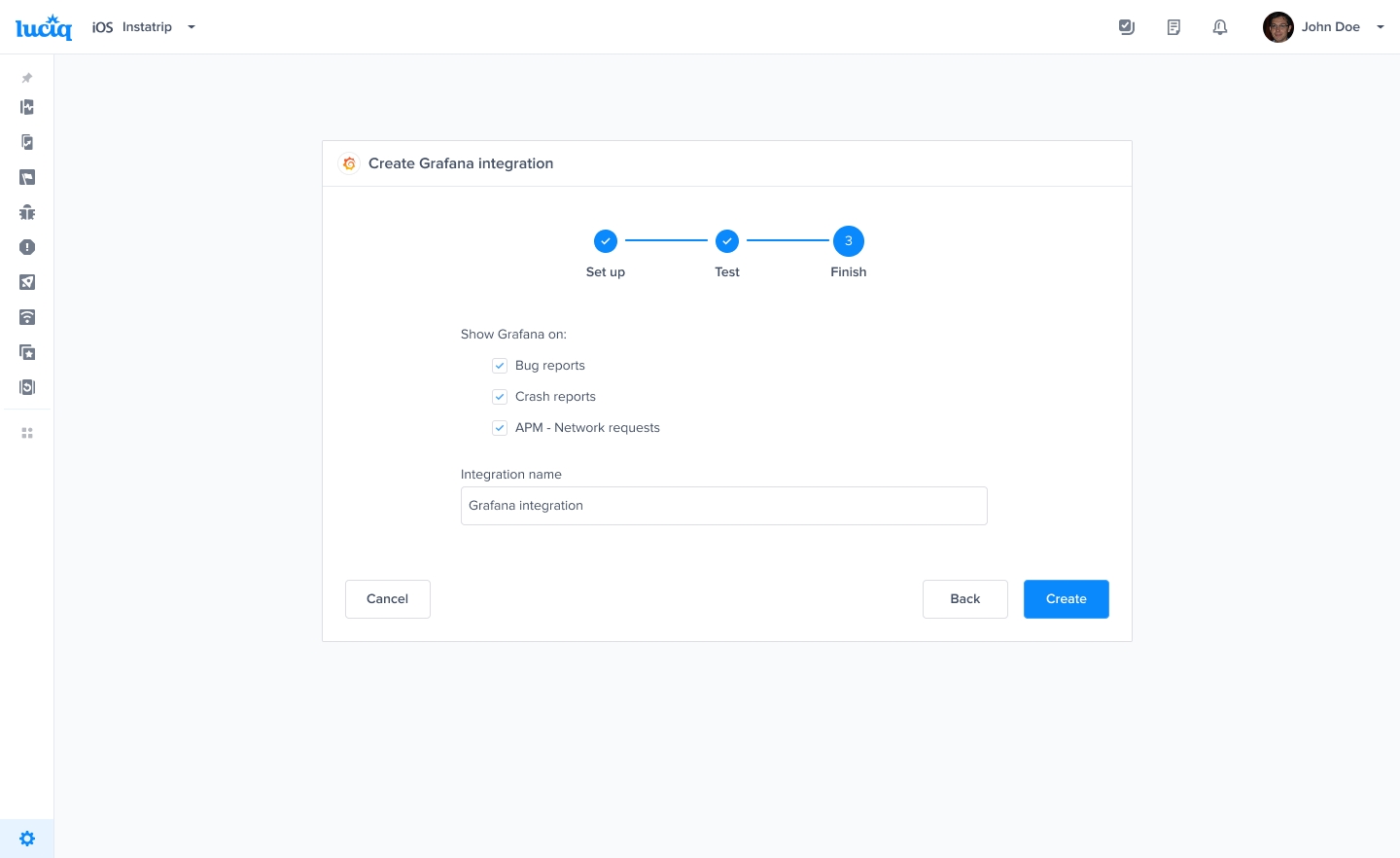The image size is (1400, 858).
Task: Disable the APM - Network requests checkbox
Action: 500,428
